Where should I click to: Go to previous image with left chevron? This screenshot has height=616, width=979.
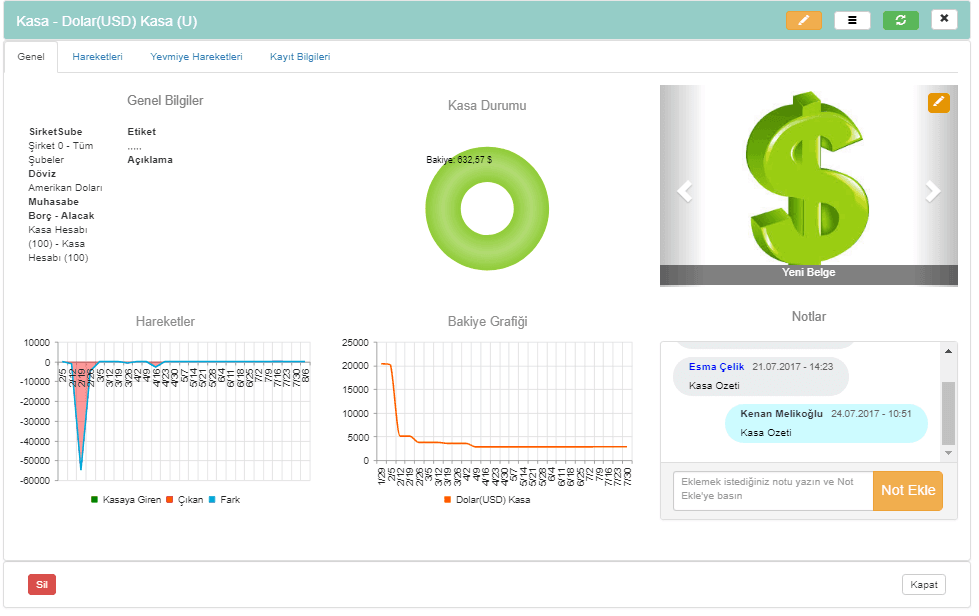[685, 191]
